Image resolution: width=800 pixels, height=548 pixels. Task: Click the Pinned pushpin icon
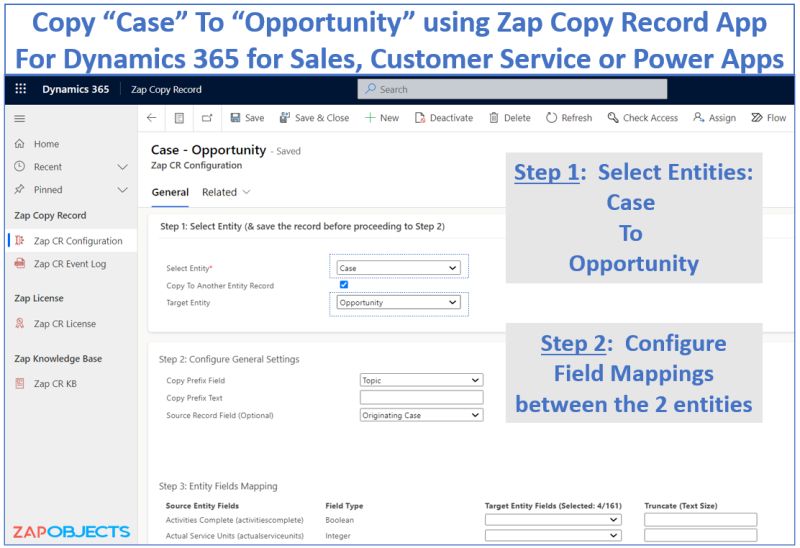tap(20, 189)
